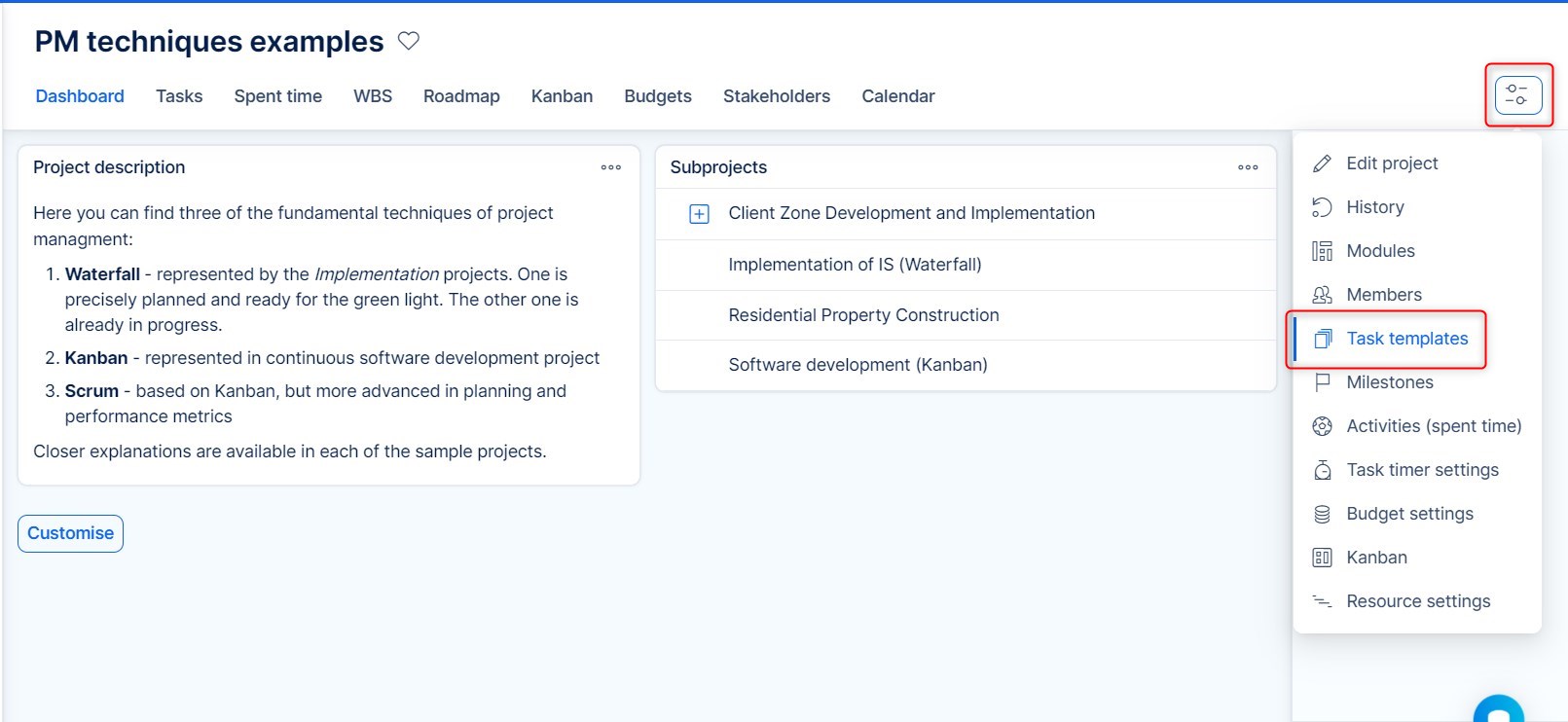1568x722 pixels.
Task: Click the Milestones flag icon
Action: pos(1322,382)
